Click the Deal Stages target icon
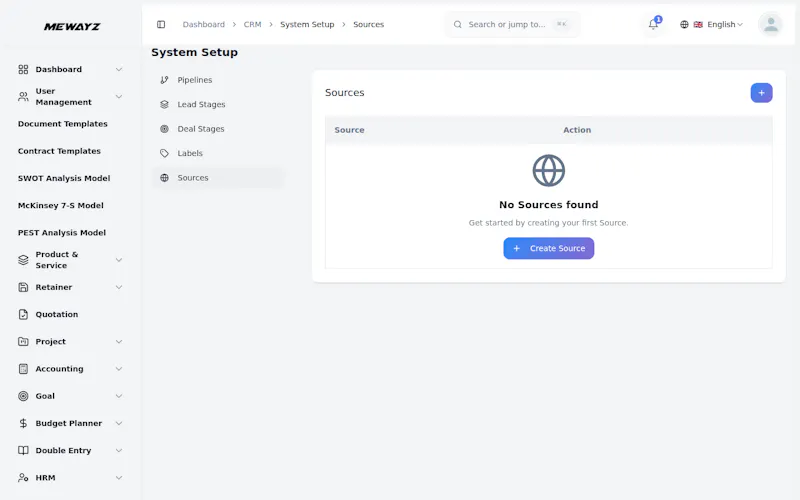800x500 pixels. point(164,129)
